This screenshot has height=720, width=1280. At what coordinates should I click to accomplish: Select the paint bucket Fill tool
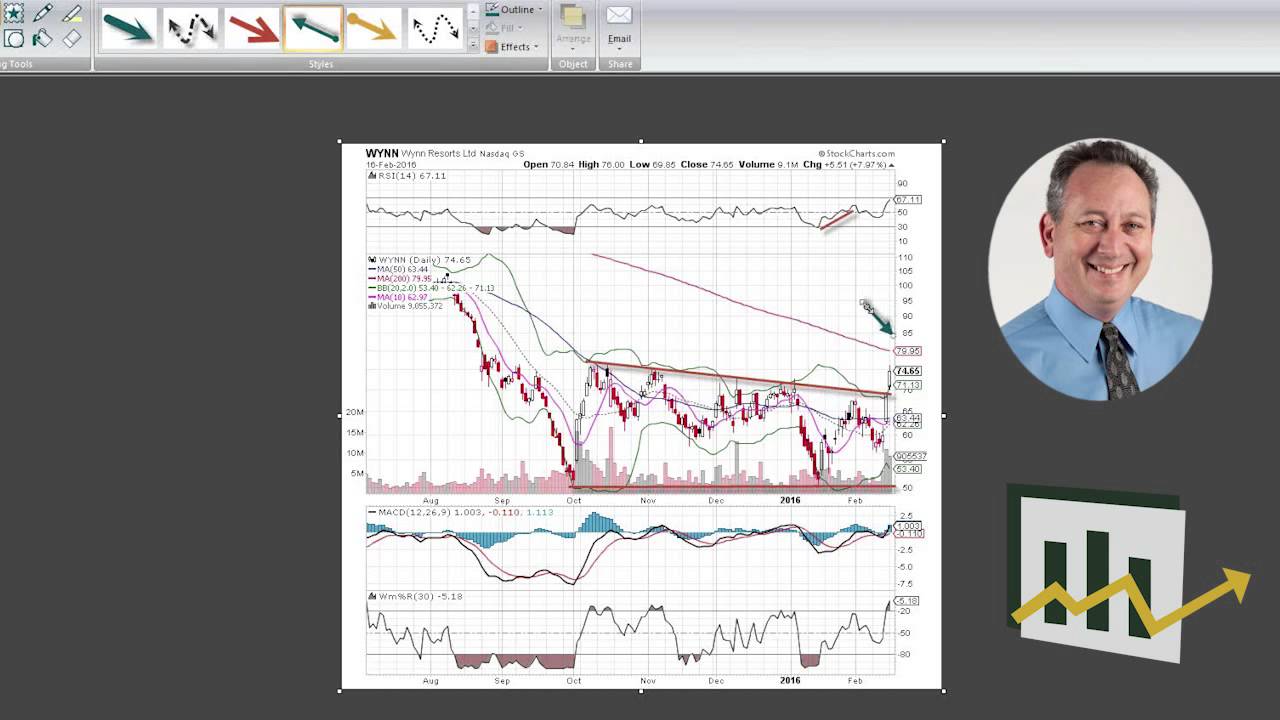click(x=43, y=39)
